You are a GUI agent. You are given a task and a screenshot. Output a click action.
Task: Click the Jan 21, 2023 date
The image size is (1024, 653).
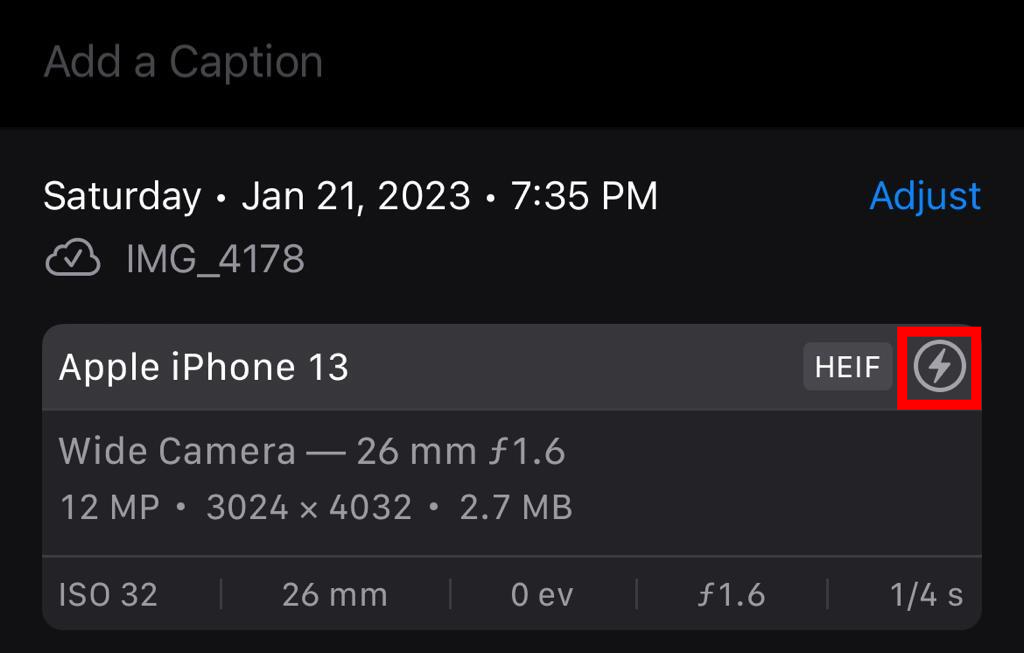[x=356, y=196]
